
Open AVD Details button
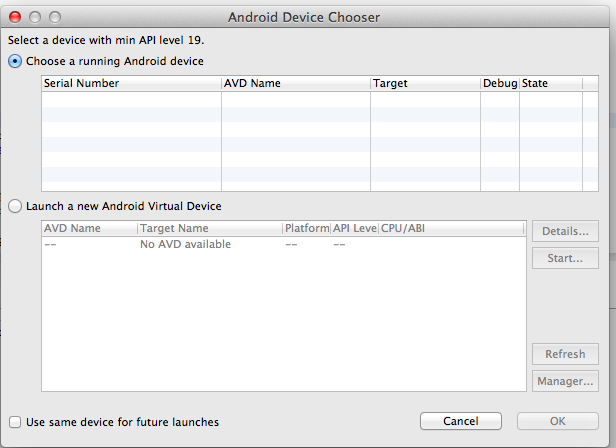coord(565,231)
